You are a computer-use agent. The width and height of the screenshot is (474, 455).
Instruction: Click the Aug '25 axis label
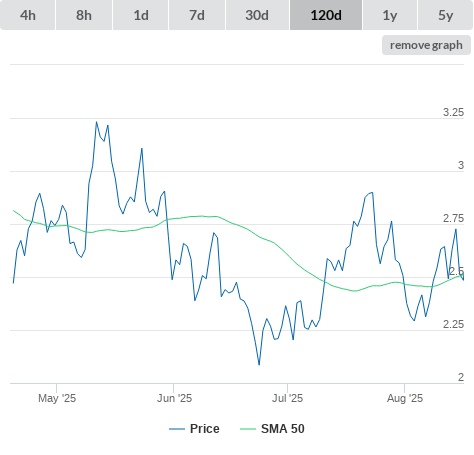(405, 398)
